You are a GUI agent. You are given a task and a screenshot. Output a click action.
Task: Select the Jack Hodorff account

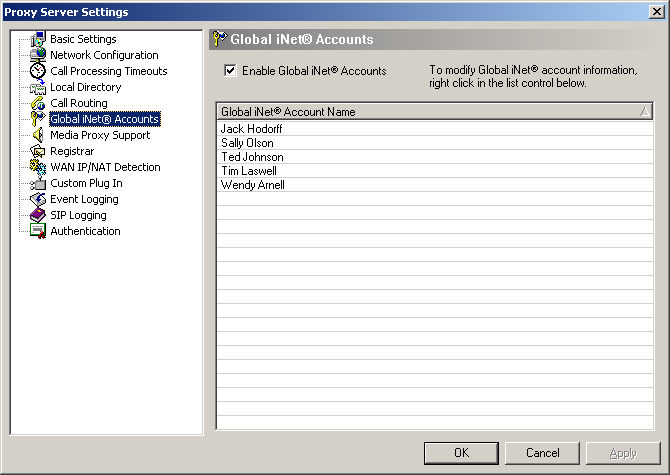[435, 129]
